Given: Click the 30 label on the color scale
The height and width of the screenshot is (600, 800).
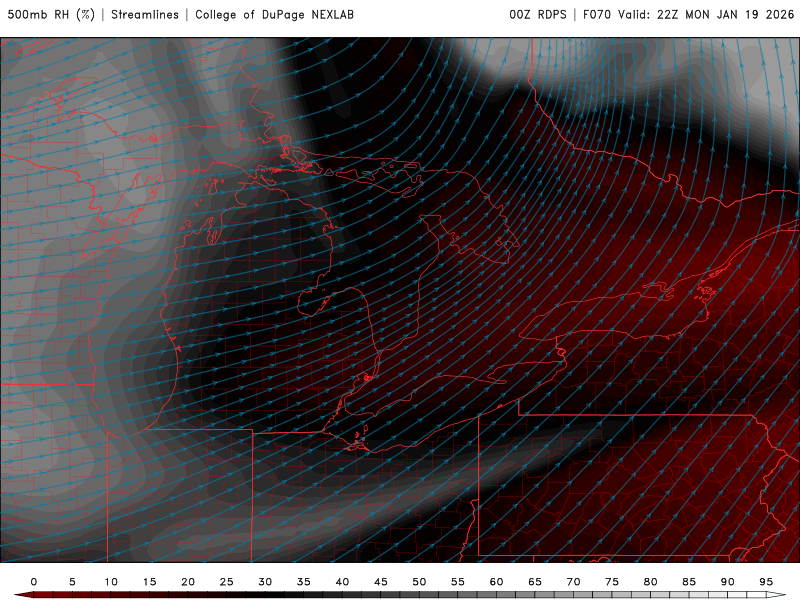Looking at the screenshot, I should click(265, 582).
